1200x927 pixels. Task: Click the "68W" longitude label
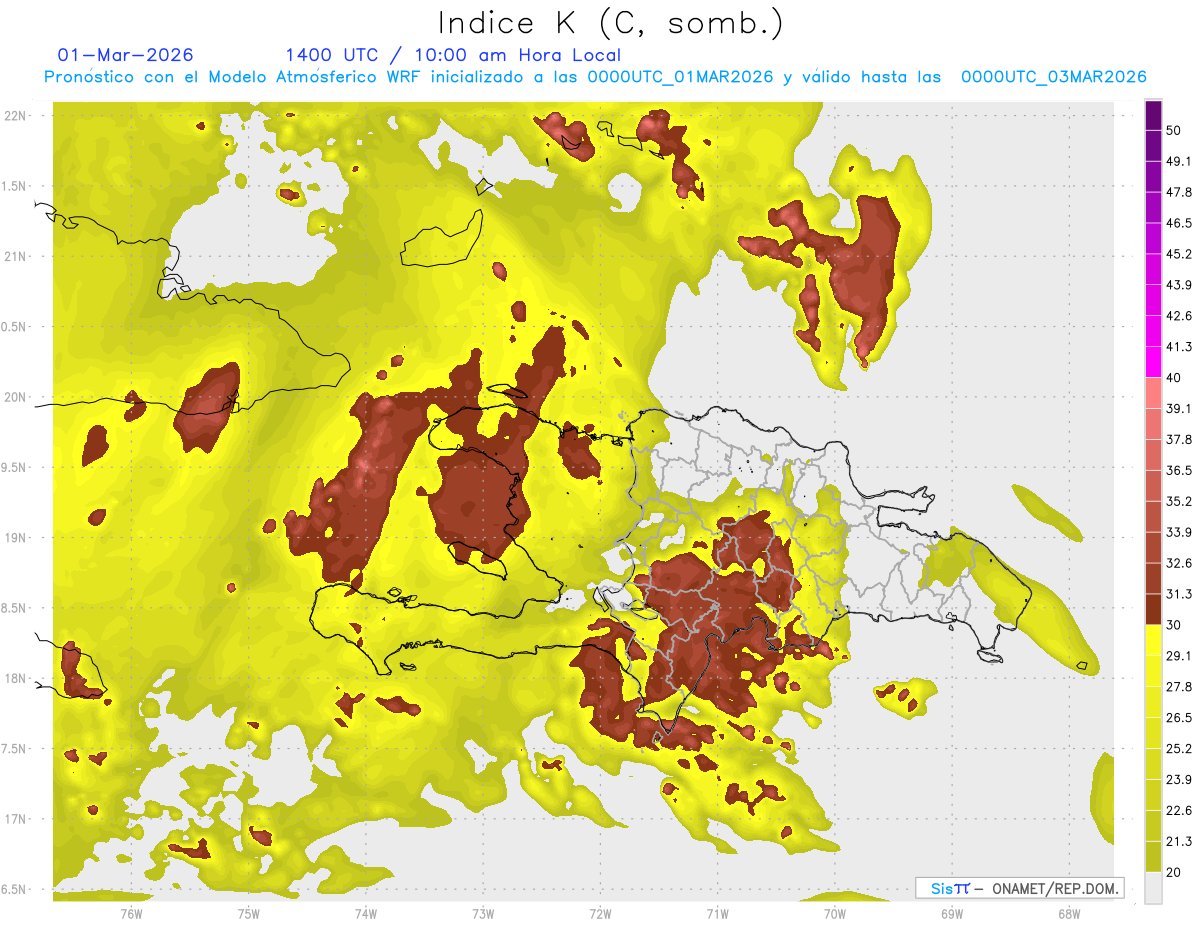coord(1069,913)
